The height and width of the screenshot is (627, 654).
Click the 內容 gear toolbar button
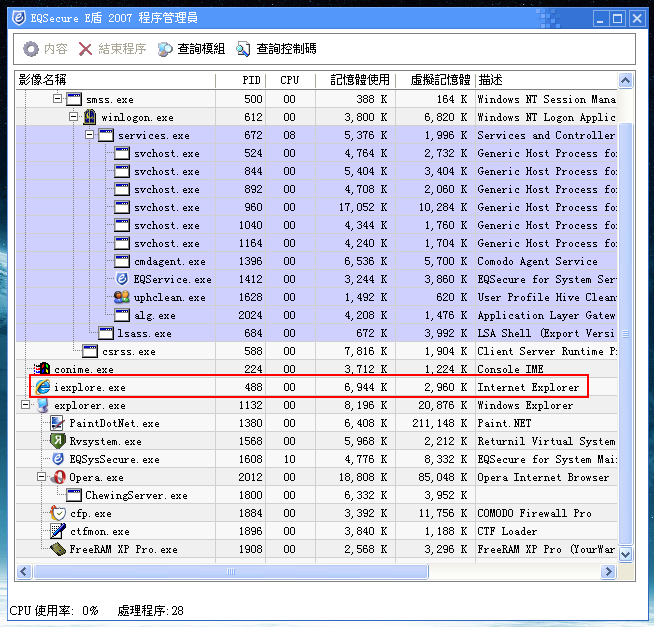pos(45,49)
